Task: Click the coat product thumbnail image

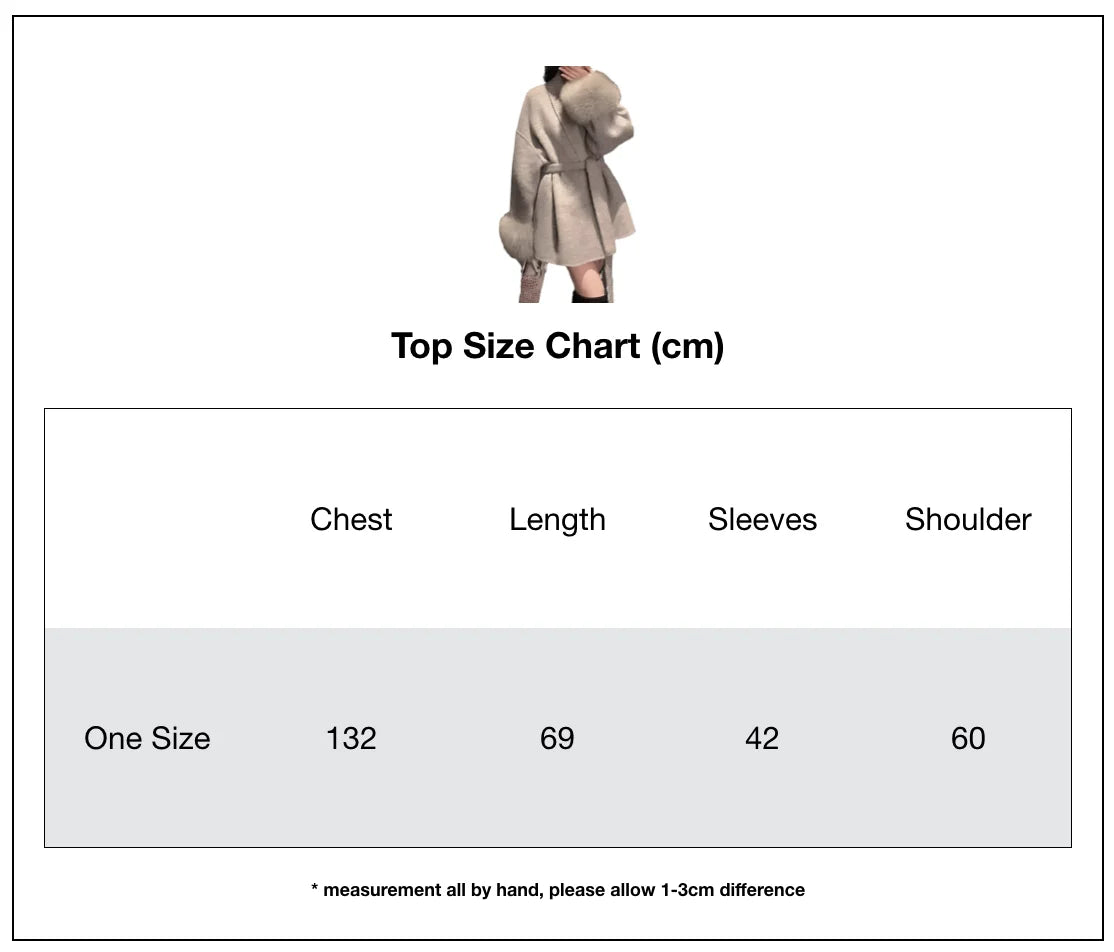Action: pyautogui.click(x=566, y=184)
